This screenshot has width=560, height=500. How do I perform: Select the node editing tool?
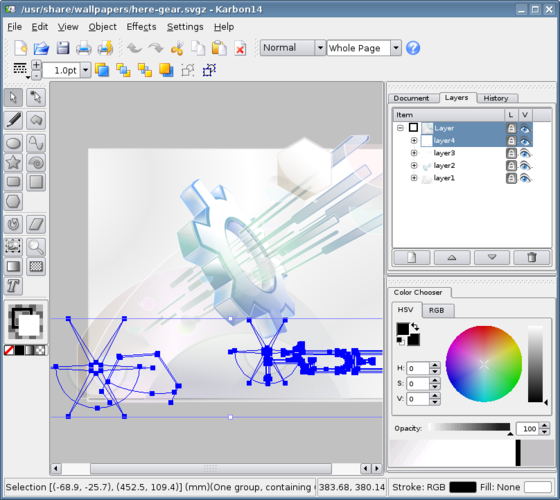pos(36,98)
